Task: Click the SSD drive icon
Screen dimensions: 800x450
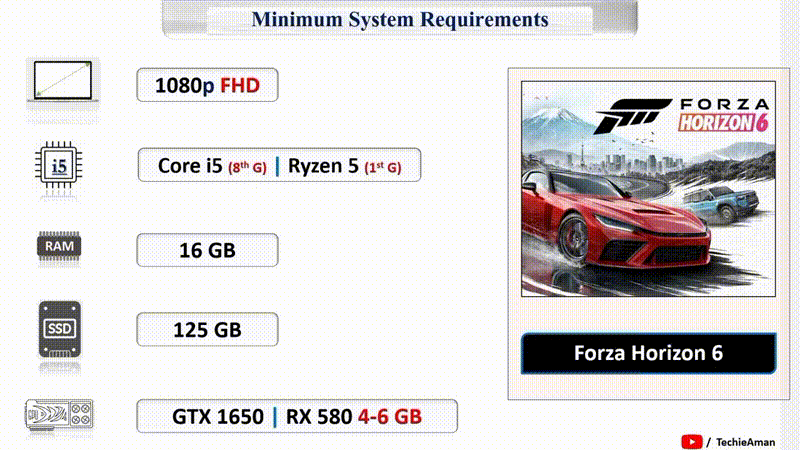Action: [60, 329]
